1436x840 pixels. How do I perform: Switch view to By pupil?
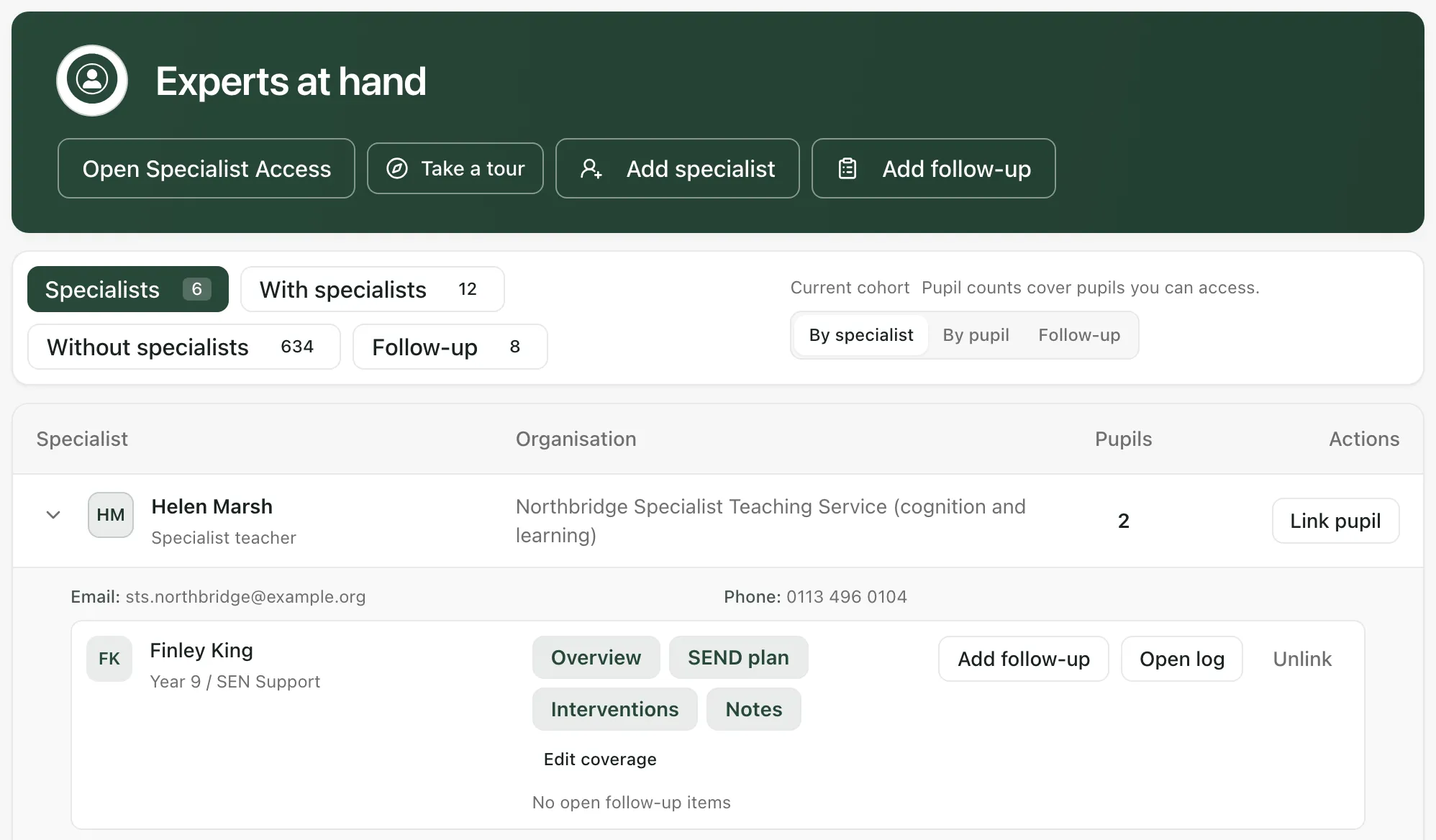[976, 335]
